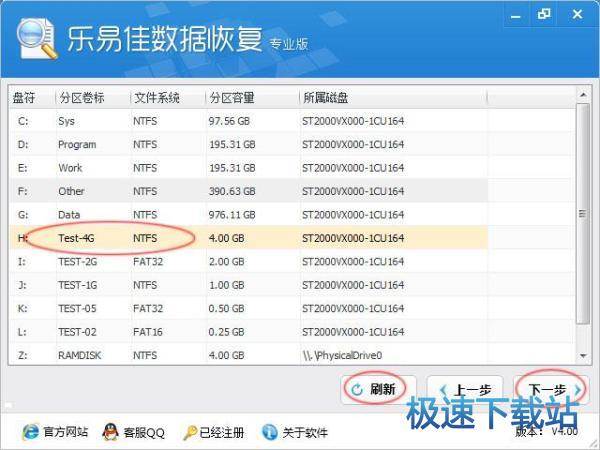Click the info icon for About software
This screenshot has height=450, width=600.
[269, 432]
